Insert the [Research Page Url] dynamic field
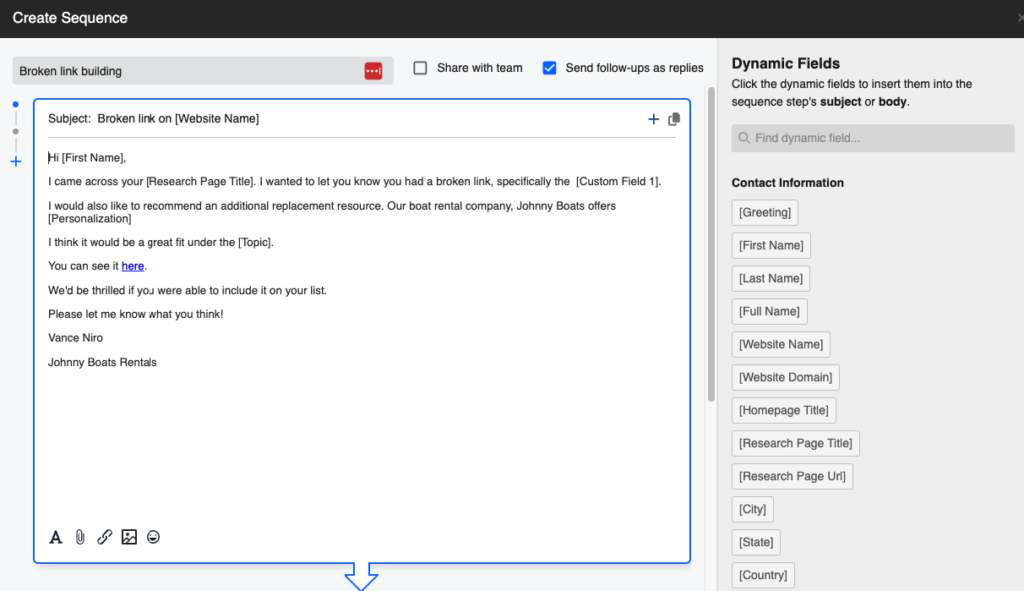Viewport: 1024px width, 591px height. pyautogui.click(x=792, y=476)
